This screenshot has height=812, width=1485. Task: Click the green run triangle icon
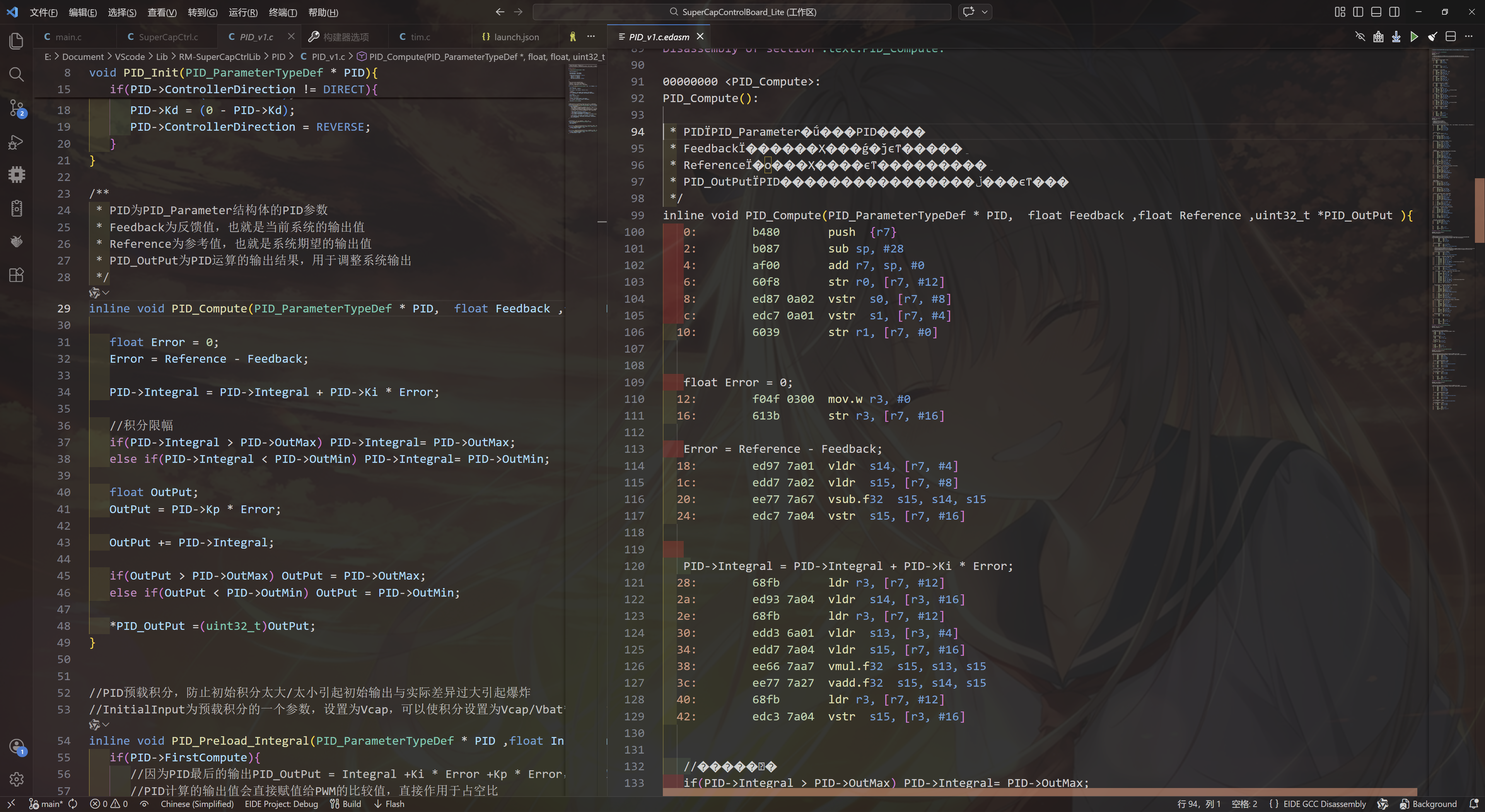[1414, 37]
